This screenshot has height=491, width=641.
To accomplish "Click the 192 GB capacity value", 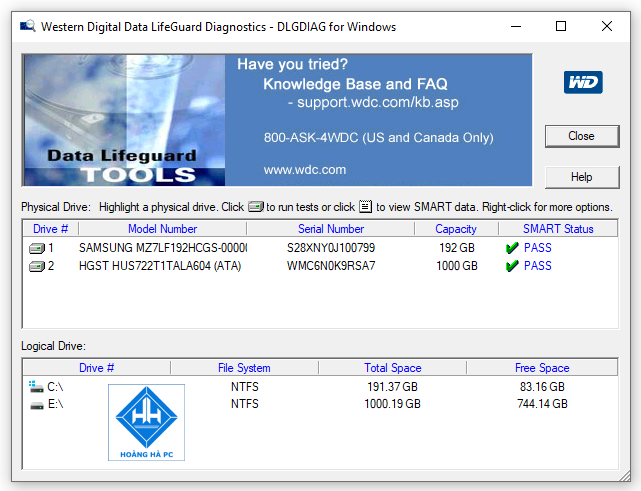I will coord(457,248).
